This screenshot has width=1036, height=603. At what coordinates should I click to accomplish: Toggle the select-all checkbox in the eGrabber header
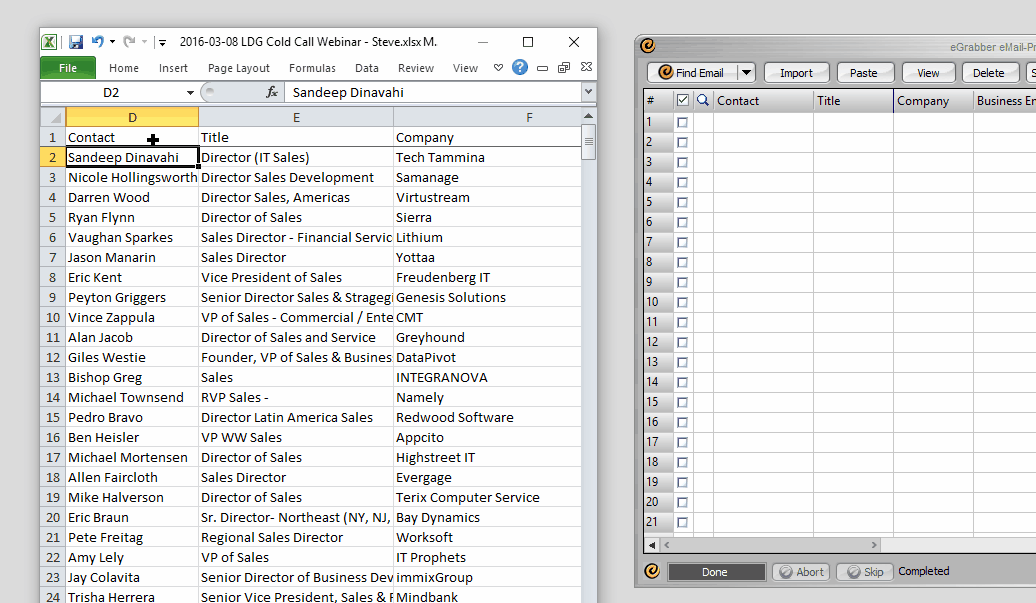tap(683, 100)
